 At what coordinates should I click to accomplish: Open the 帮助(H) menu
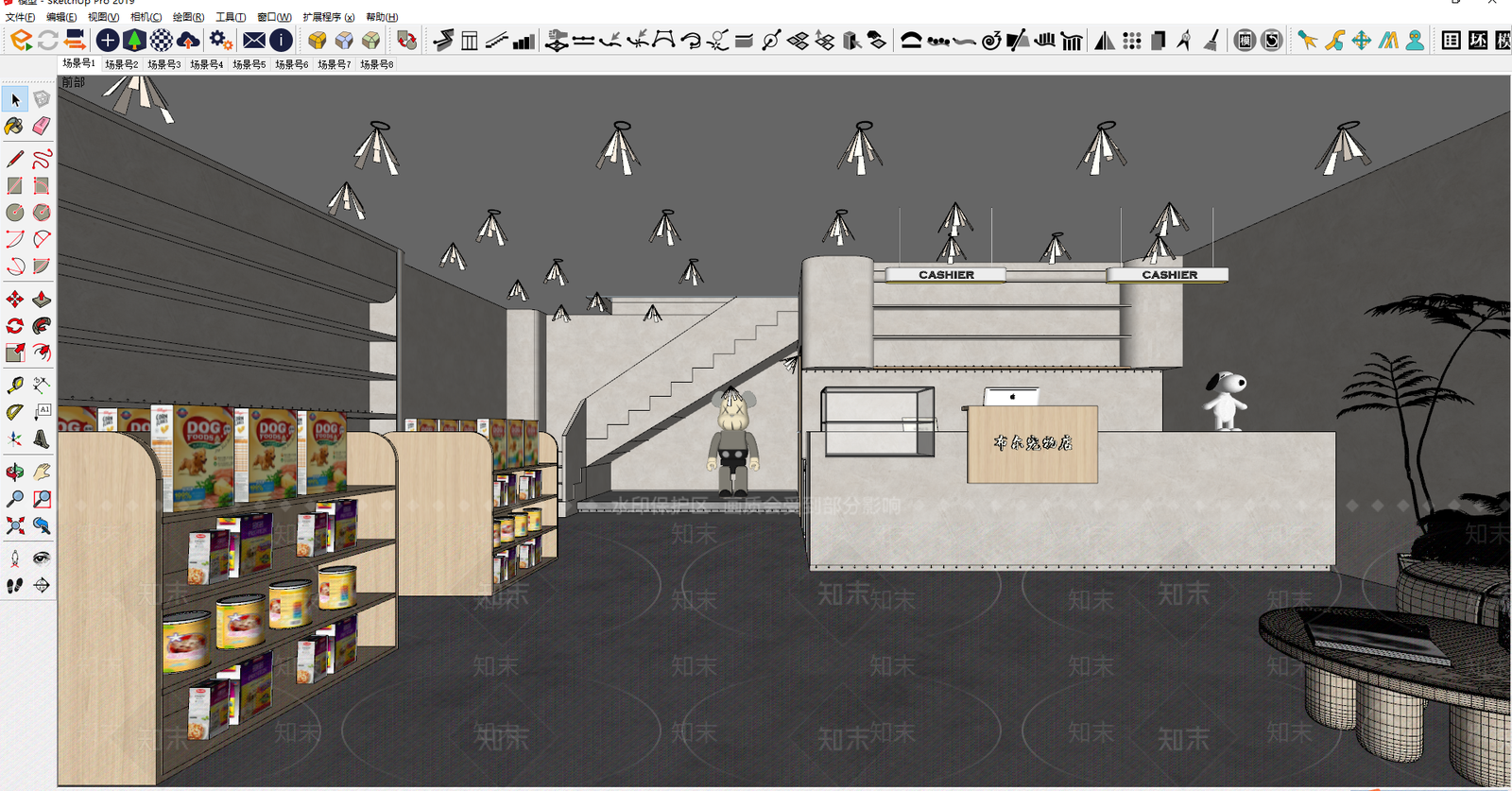click(x=382, y=17)
